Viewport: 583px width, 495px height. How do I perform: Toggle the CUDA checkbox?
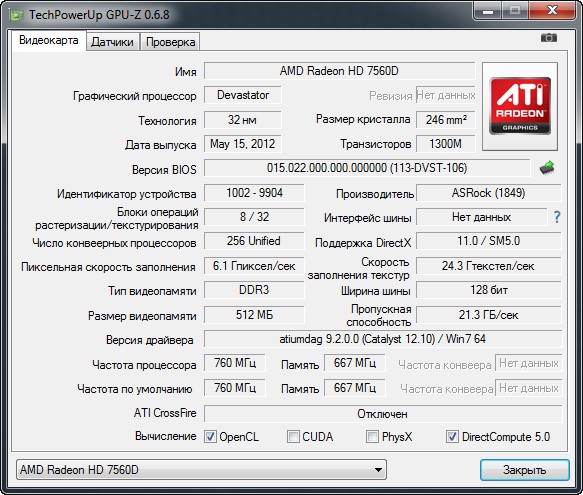[x=293, y=436]
